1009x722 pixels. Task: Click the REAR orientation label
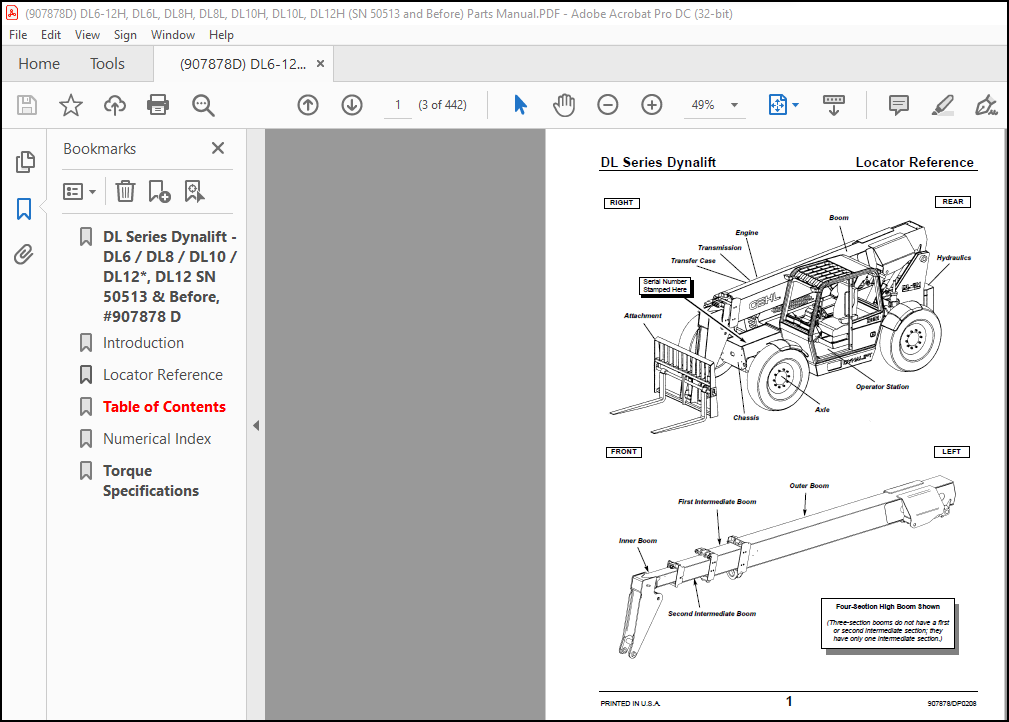pos(952,201)
